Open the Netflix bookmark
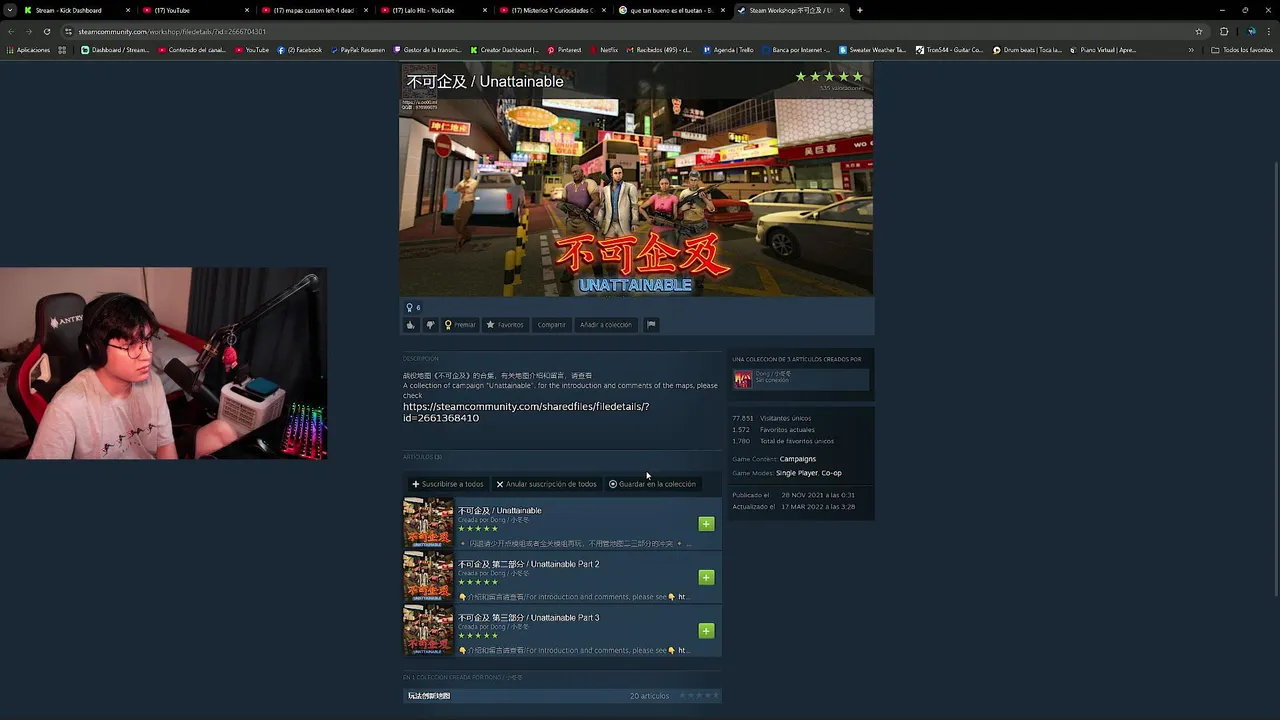This screenshot has width=1280, height=720. [604, 50]
